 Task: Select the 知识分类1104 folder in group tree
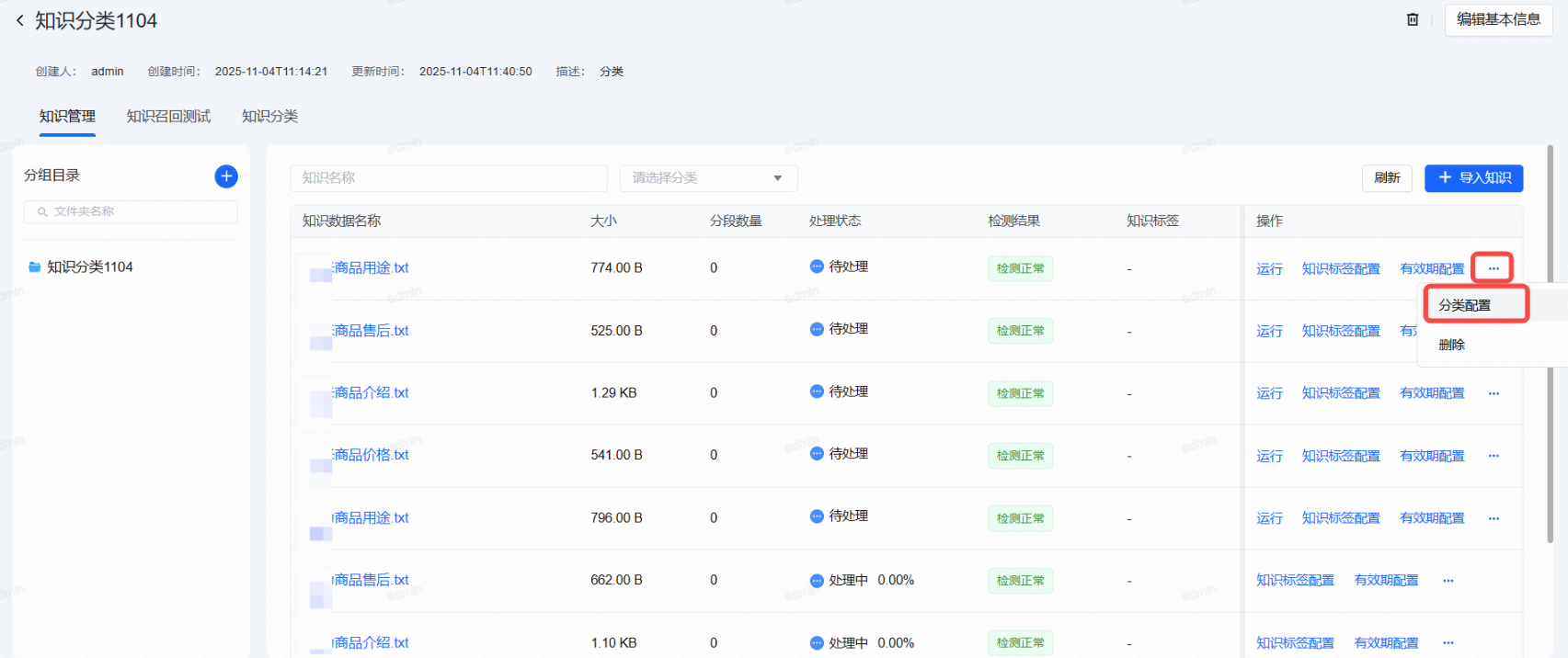coord(90,267)
